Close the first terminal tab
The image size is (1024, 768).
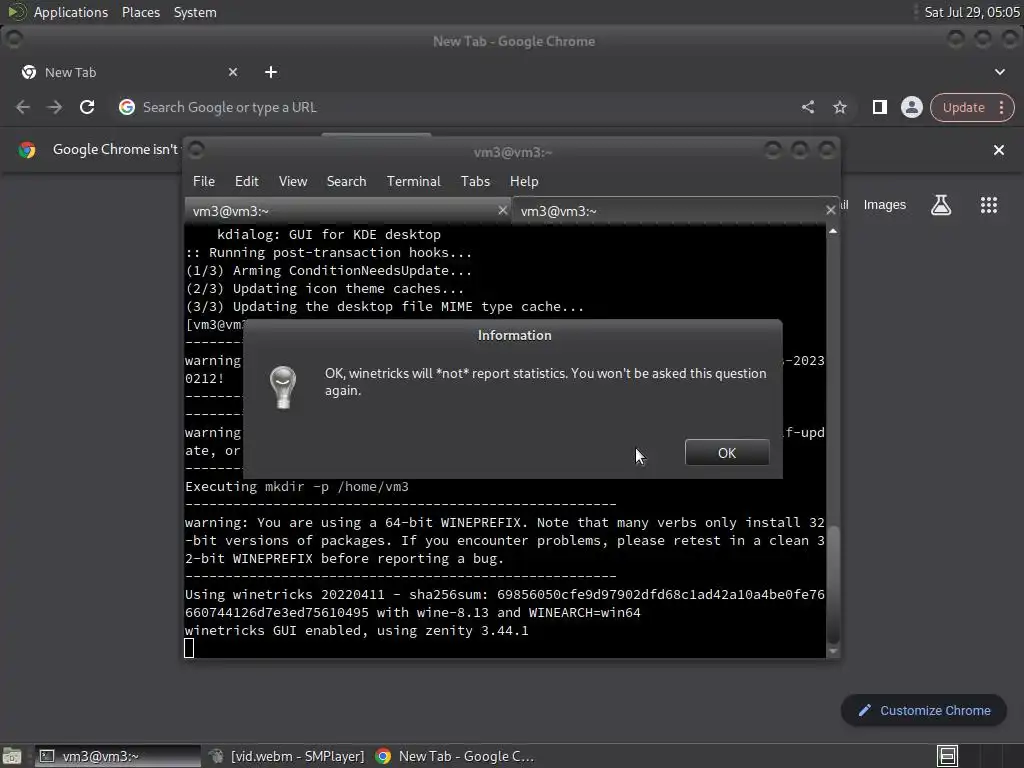tap(502, 210)
